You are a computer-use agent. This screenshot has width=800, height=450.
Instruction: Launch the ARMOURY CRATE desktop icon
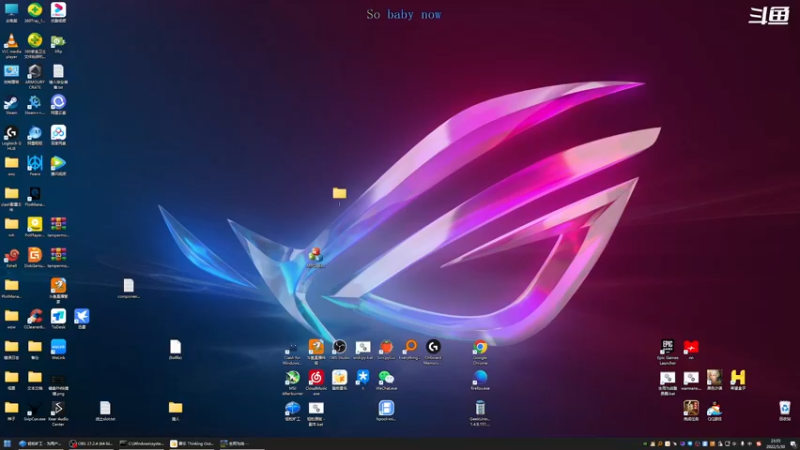point(35,77)
